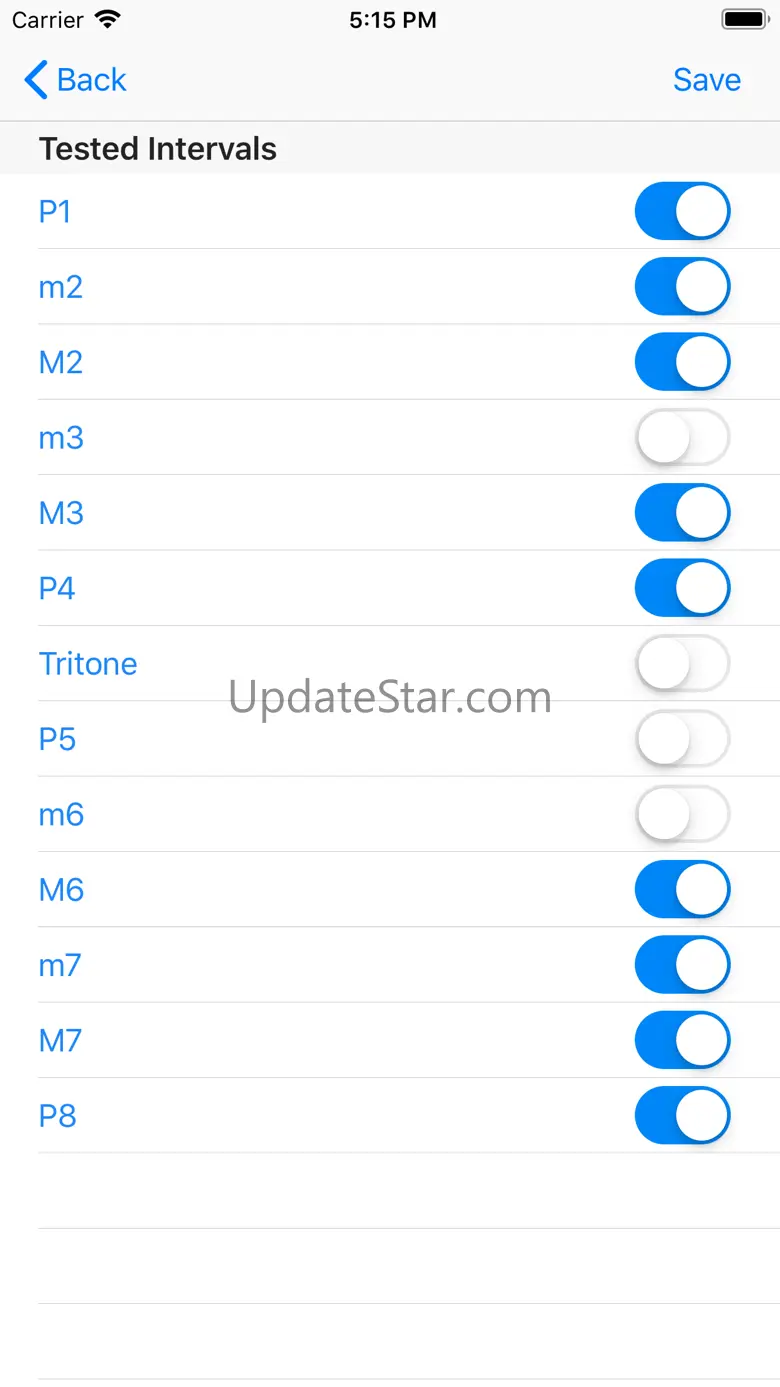Turn off the P8 octave switch
Viewport: 780px width, 1387px height.
point(682,1116)
